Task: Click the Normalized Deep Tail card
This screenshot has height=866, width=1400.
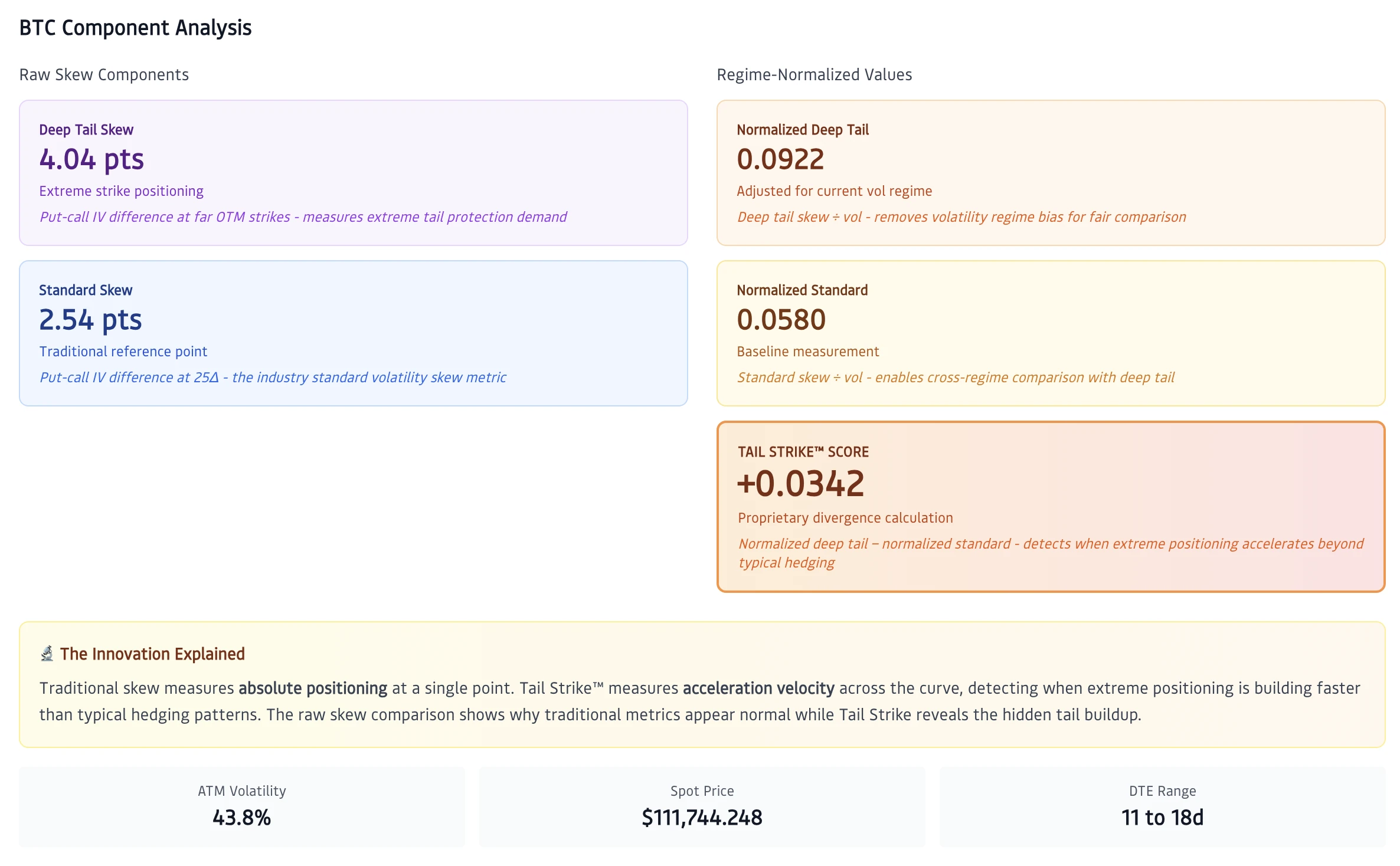Action: (x=1050, y=172)
